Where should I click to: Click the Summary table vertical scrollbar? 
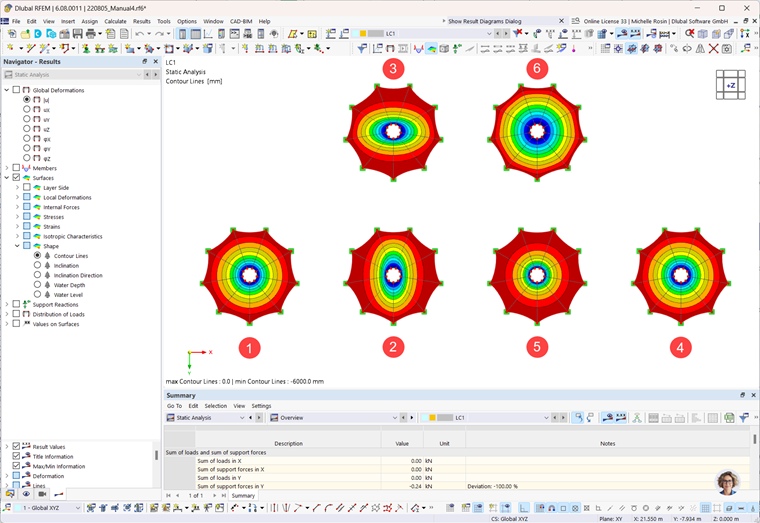click(x=755, y=439)
